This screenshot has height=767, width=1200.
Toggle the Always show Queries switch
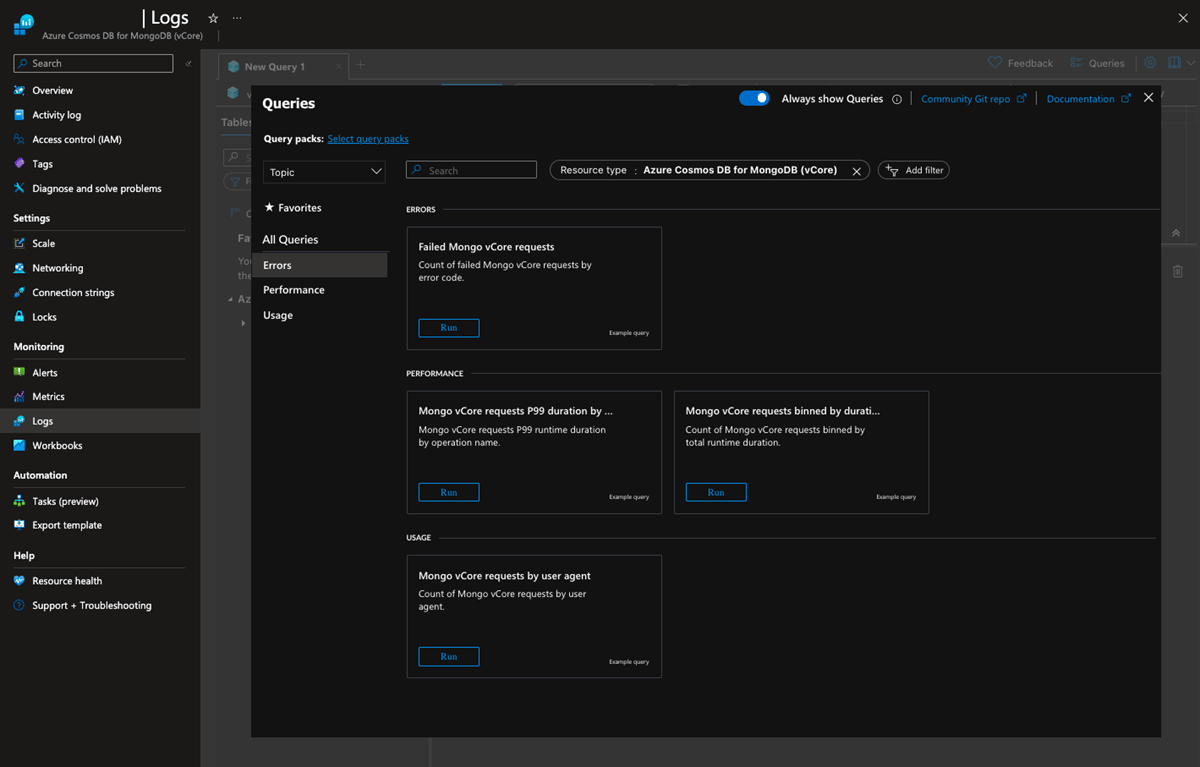coord(754,98)
